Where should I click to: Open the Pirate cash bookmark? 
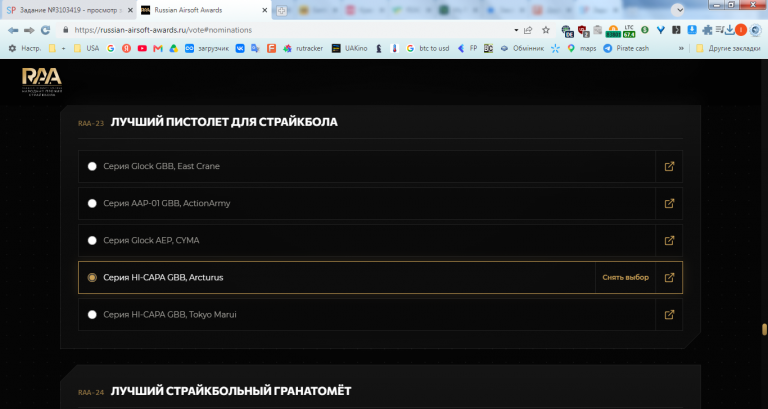tap(626, 48)
